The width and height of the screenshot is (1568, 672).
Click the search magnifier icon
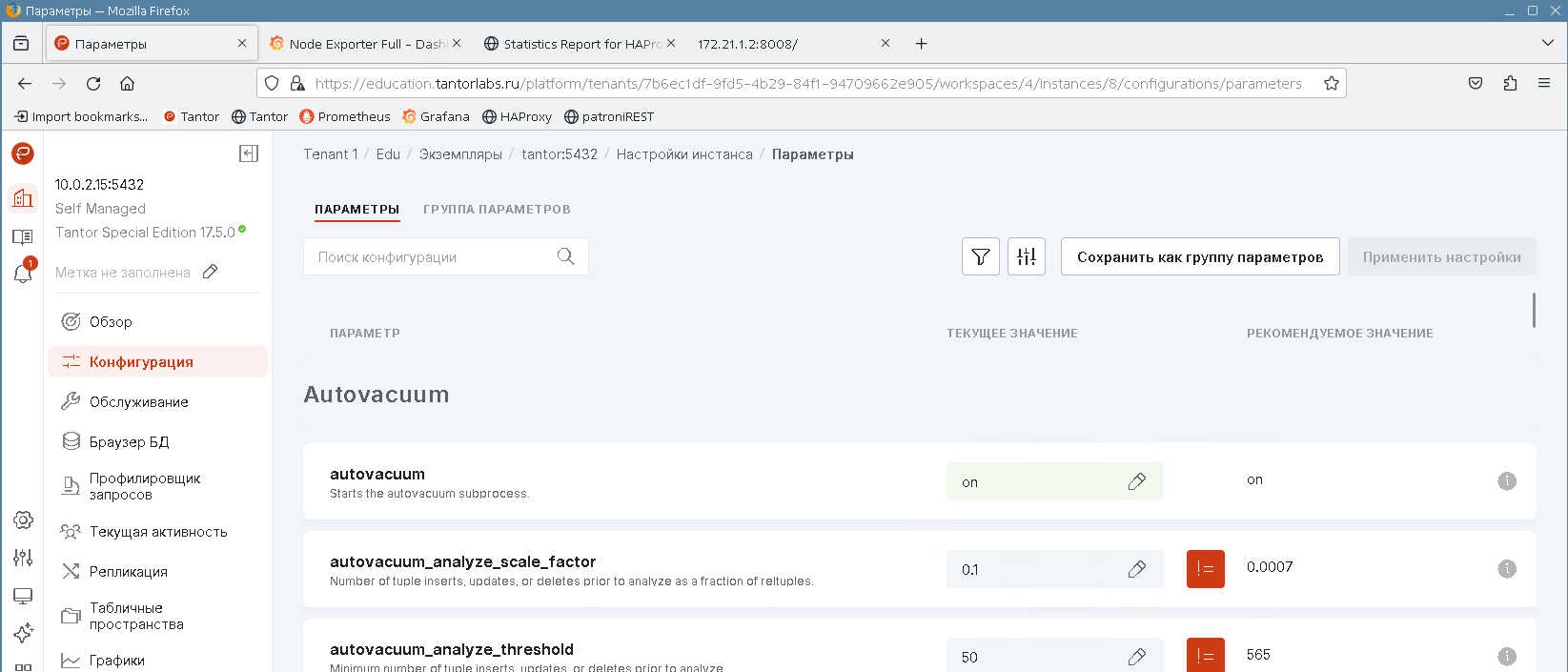point(565,256)
